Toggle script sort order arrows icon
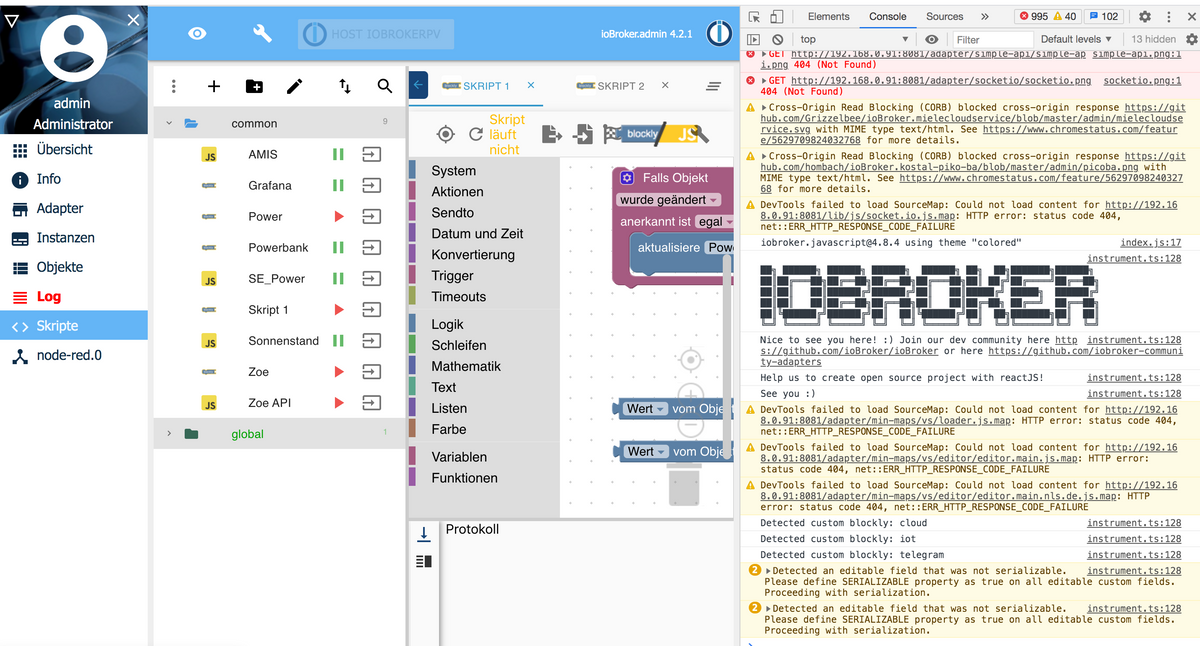 [x=345, y=87]
